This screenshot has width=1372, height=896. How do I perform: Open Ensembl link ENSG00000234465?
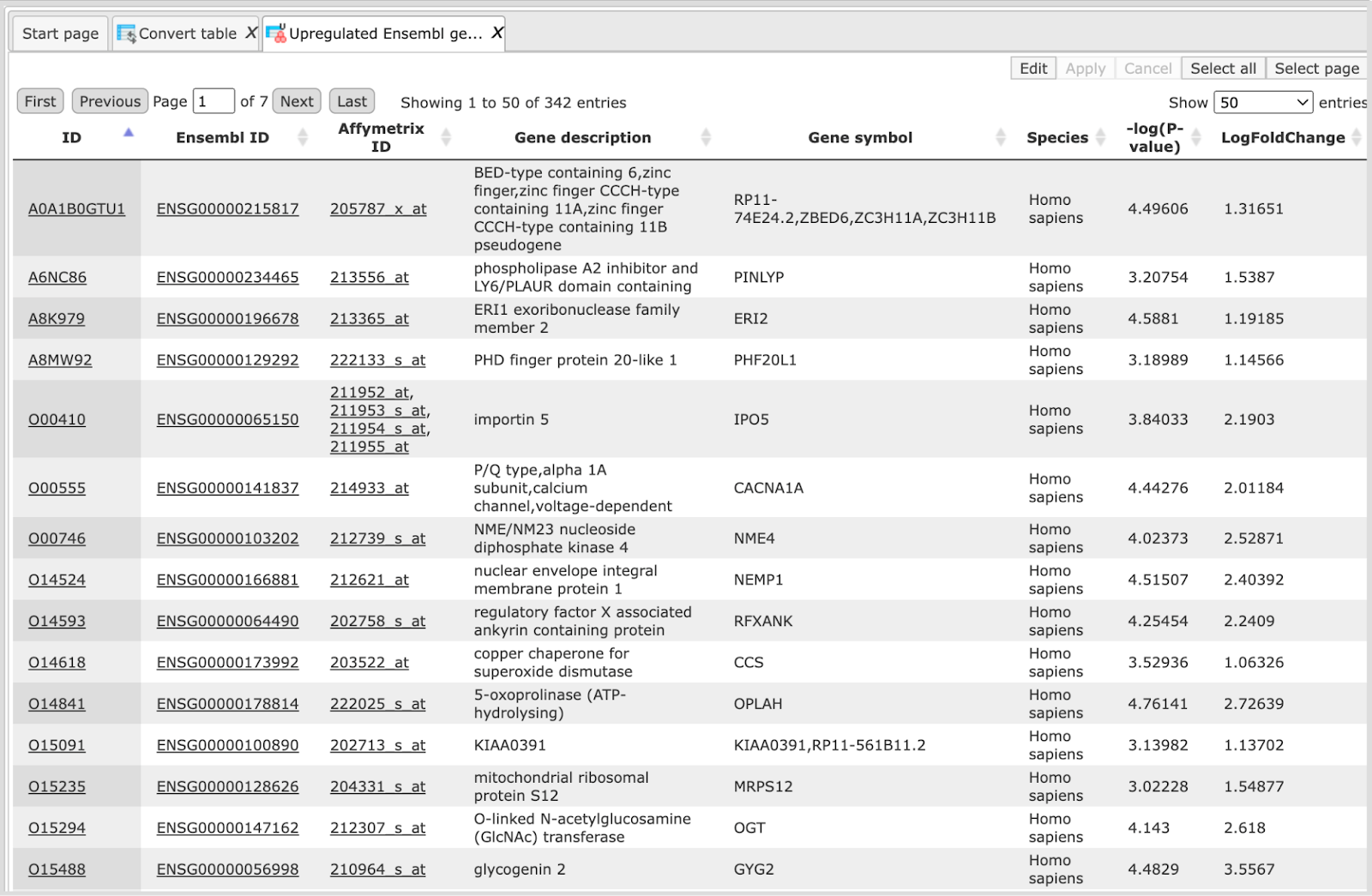point(227,277)
